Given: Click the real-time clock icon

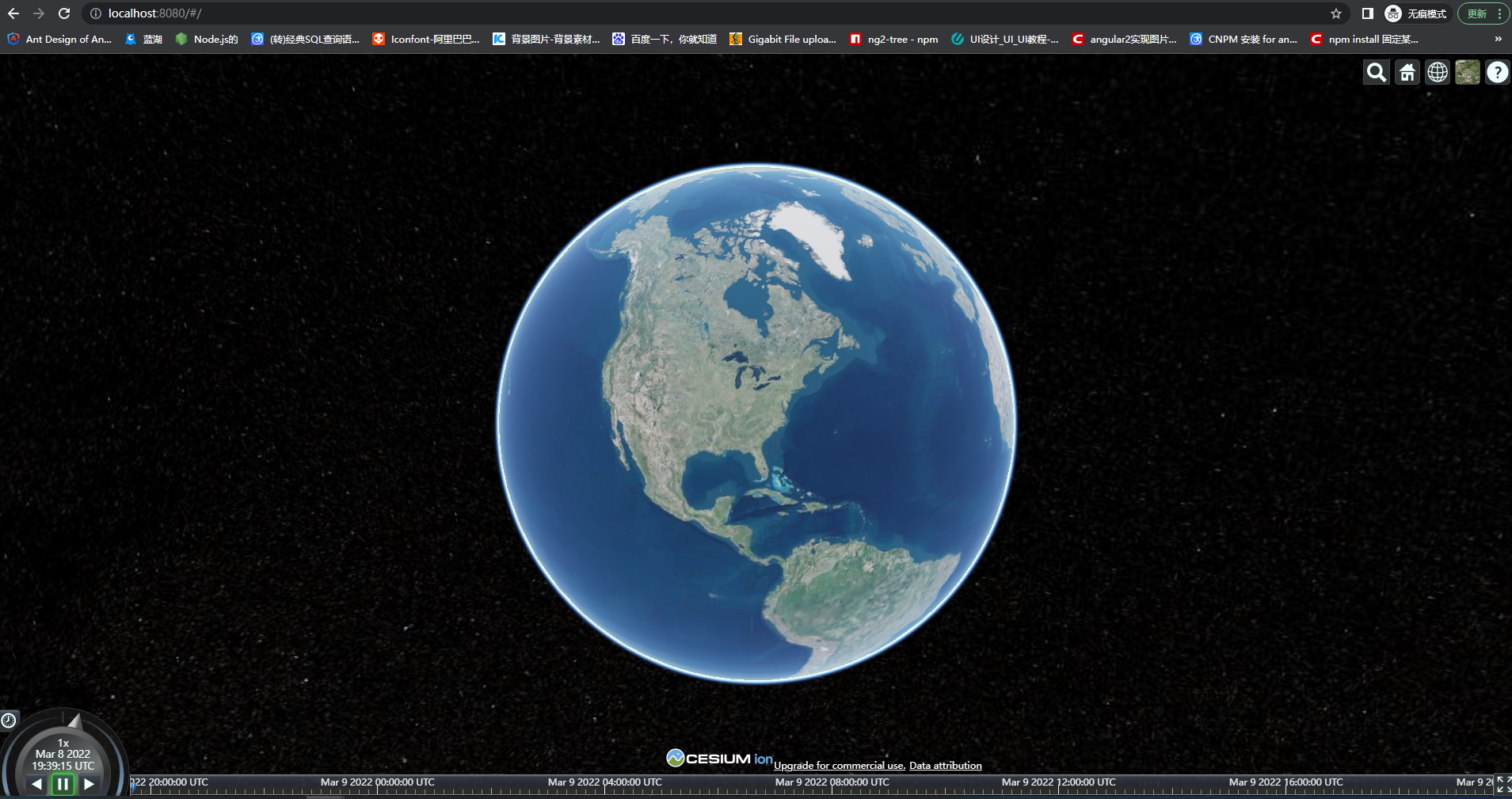Looking at the screenshot, I should tap(9, 720).
